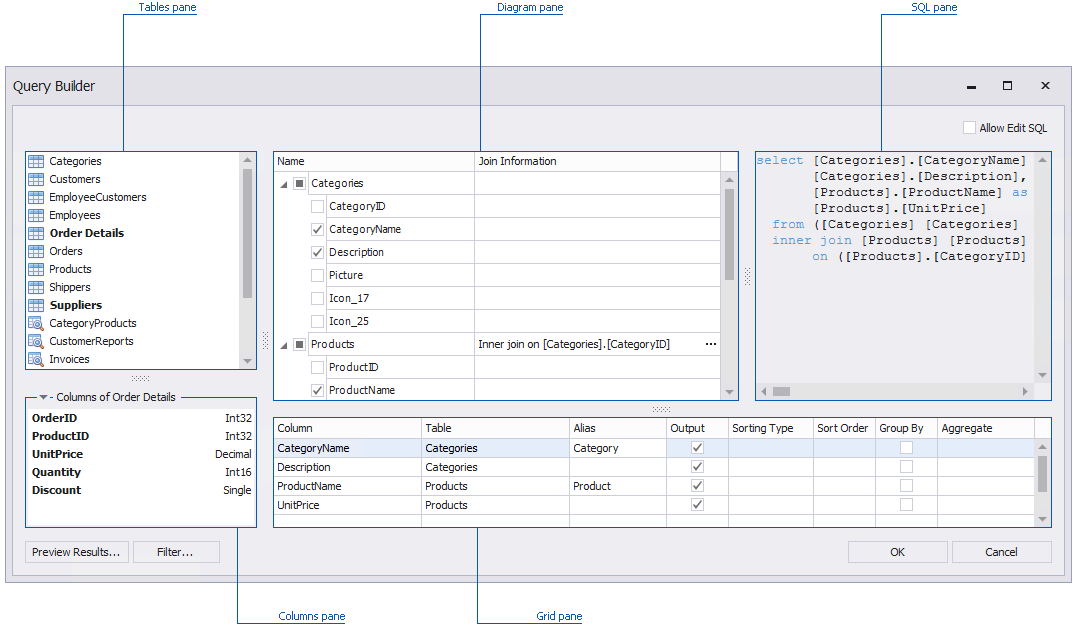This screenshot has height=627, width=1076.
Task: Click the SQL pane scroll-left arrow
Action: point(764,392)
